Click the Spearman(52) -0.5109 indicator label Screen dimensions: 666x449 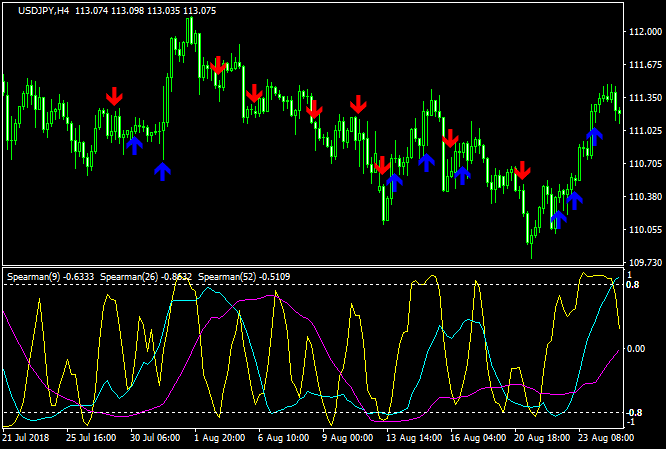[244, 277]
